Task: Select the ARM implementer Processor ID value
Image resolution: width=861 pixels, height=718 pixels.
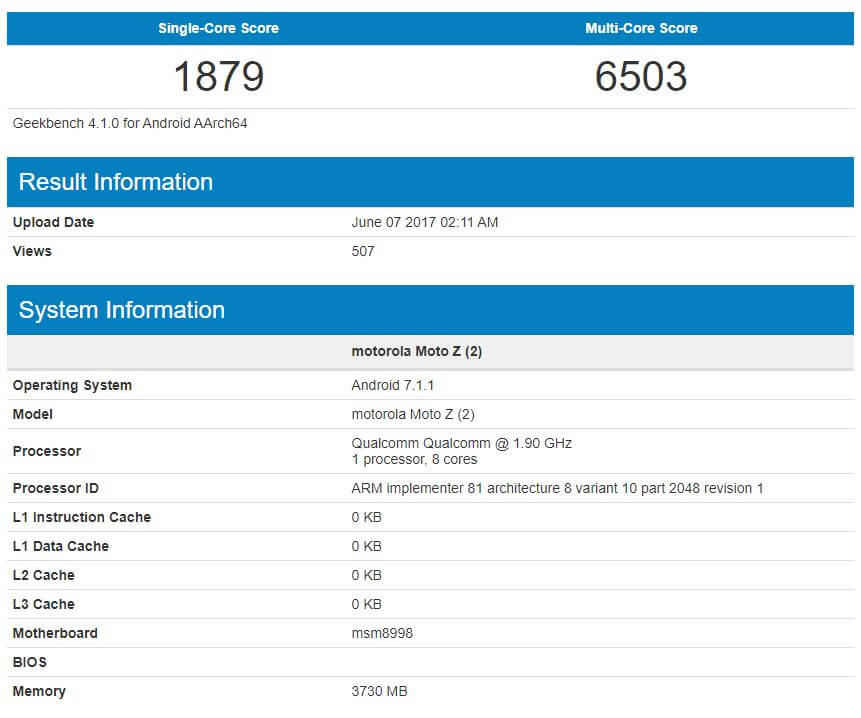Action: pos(557,488)
